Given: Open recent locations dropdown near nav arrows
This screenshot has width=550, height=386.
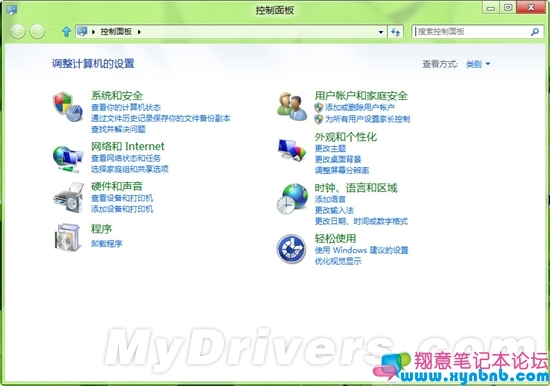Looking at the screenshot, I should [52, 32].
